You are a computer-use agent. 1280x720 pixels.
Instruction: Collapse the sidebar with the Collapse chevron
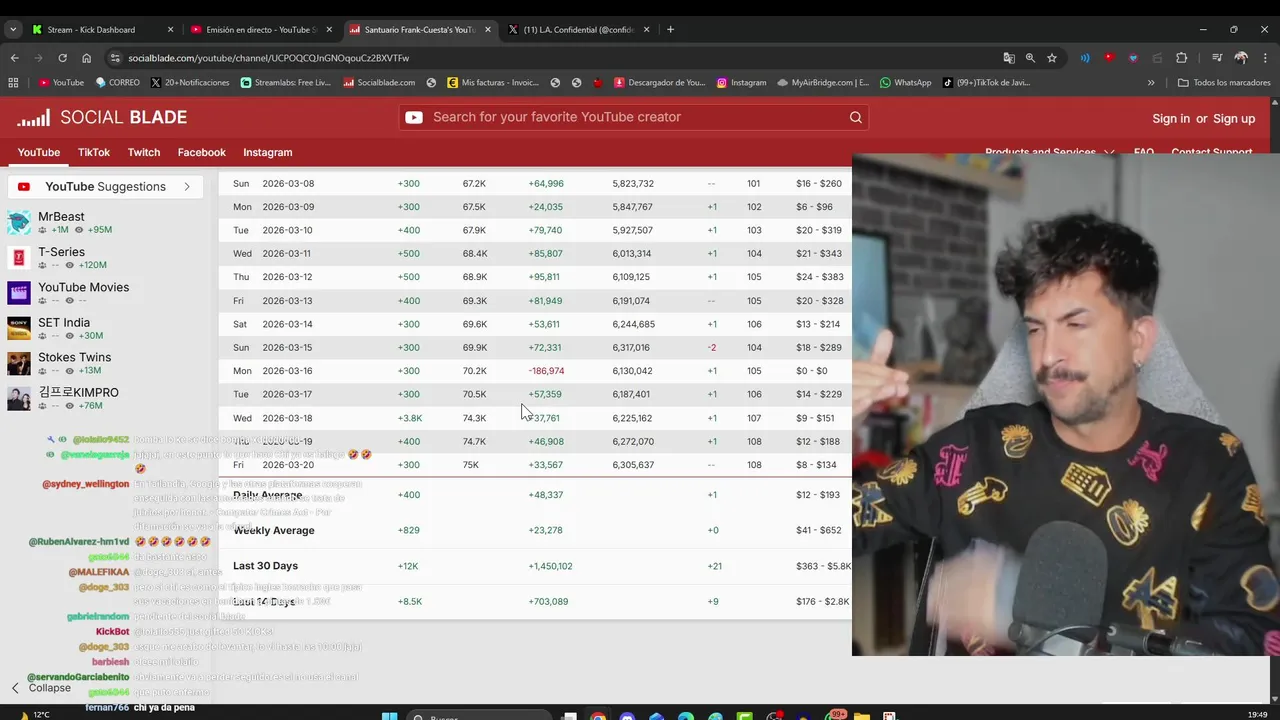coord(15,688)
